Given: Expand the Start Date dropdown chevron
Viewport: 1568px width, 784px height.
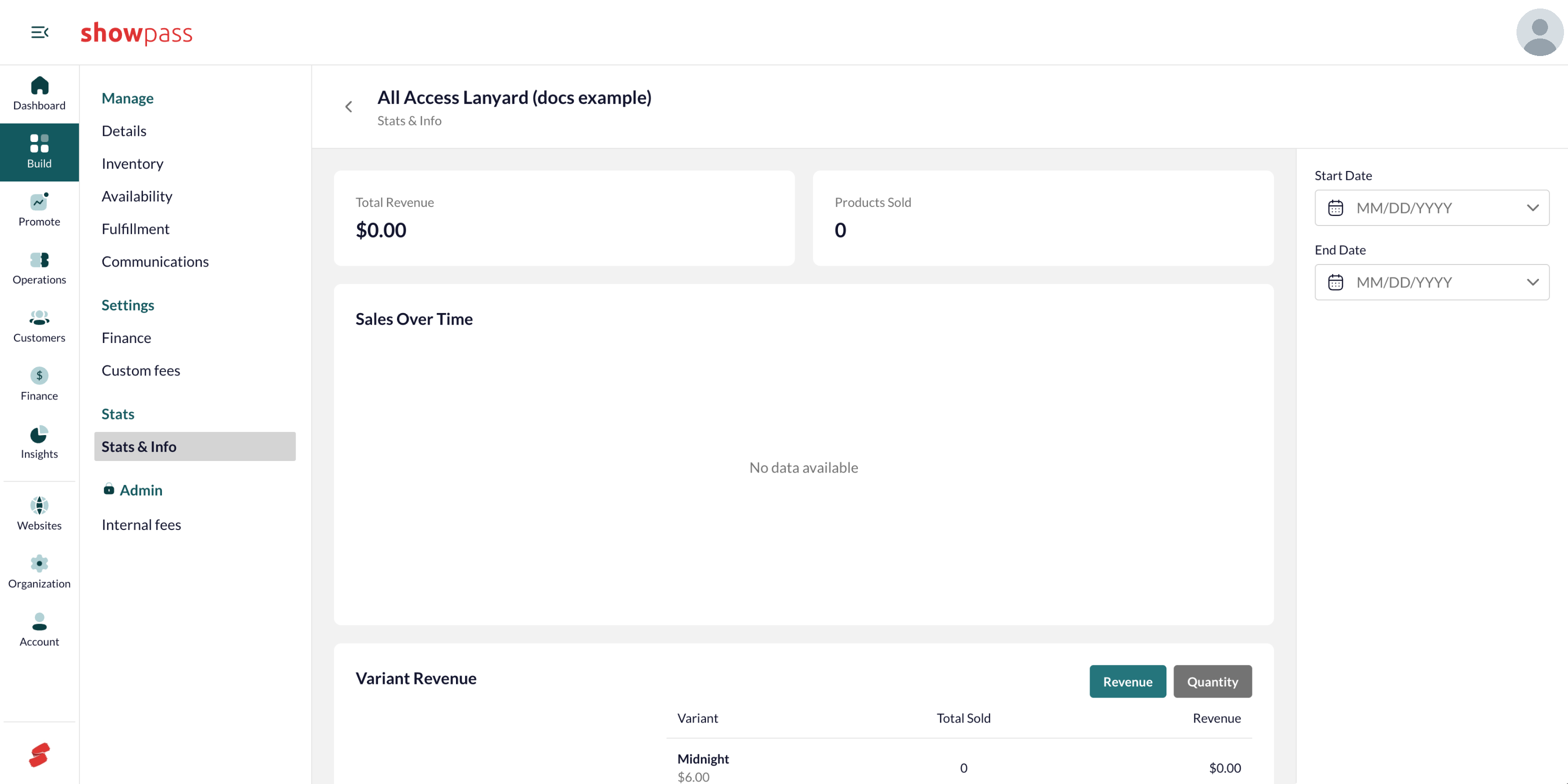Looking at the screenshot, I should click(1532, 208).
